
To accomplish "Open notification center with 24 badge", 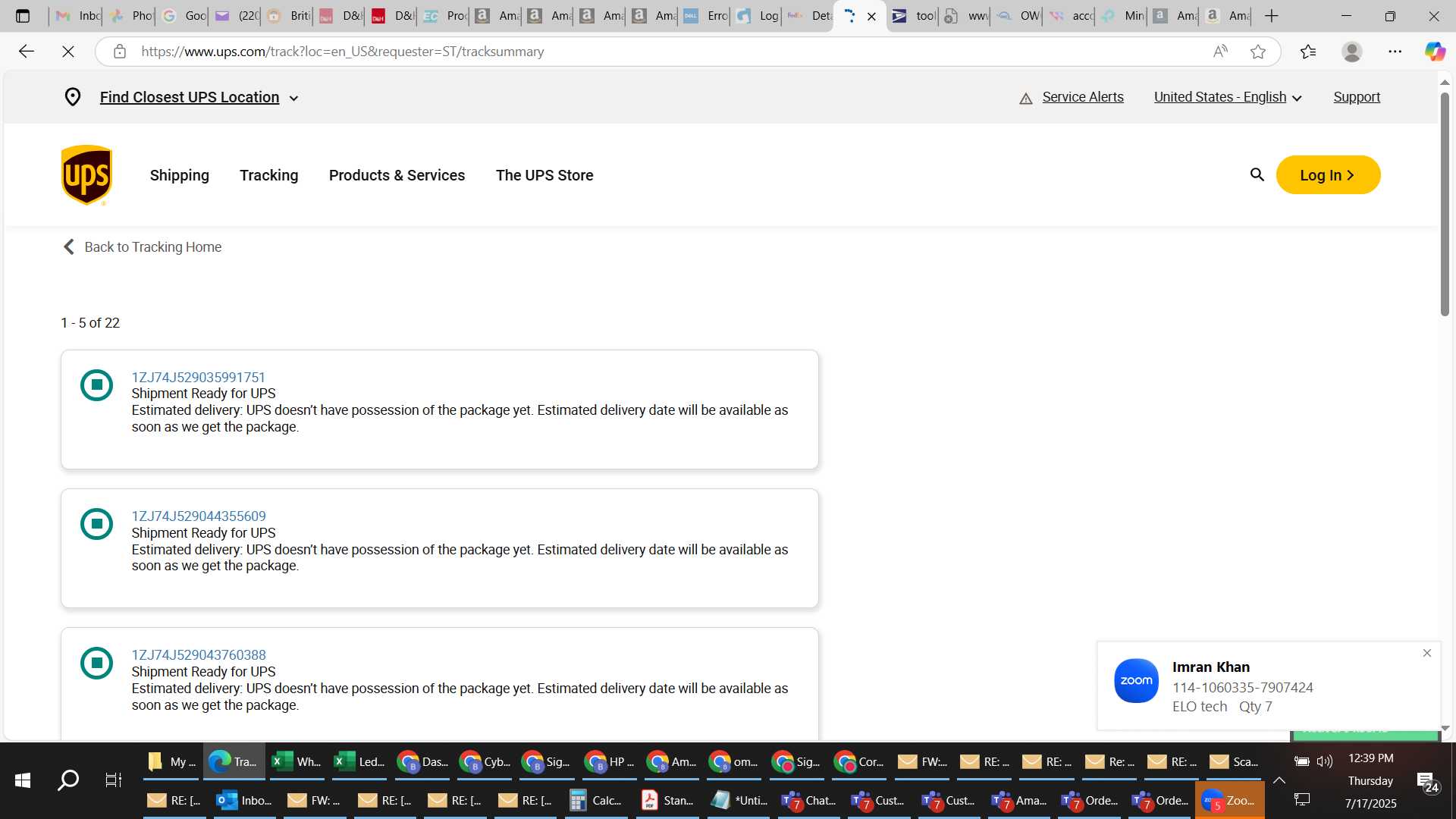I will pyautogui.click(x=1428, y=783).
